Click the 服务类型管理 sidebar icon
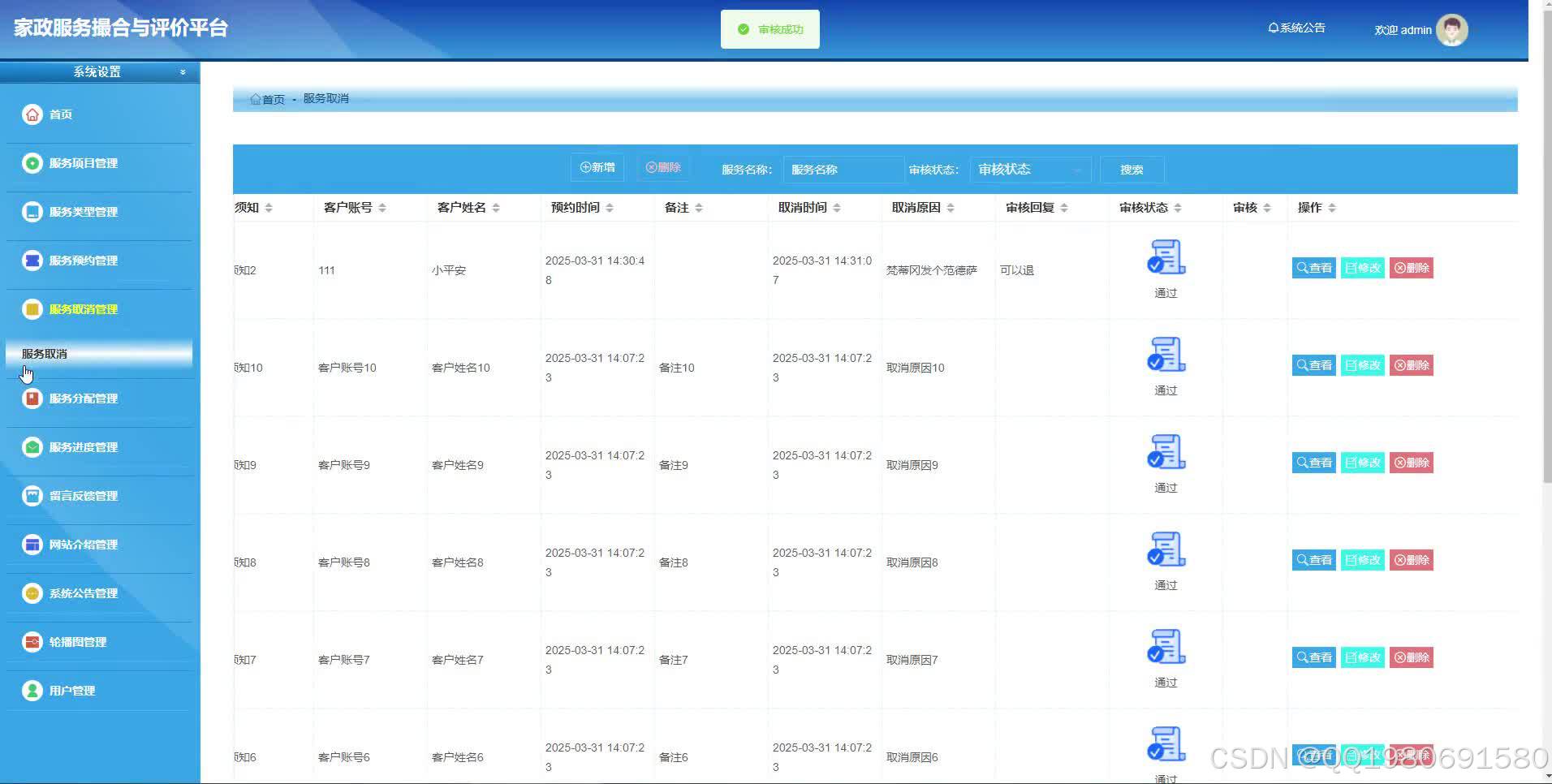The image size is (1552, 784). pyautogui.click(x=32, y=212)
